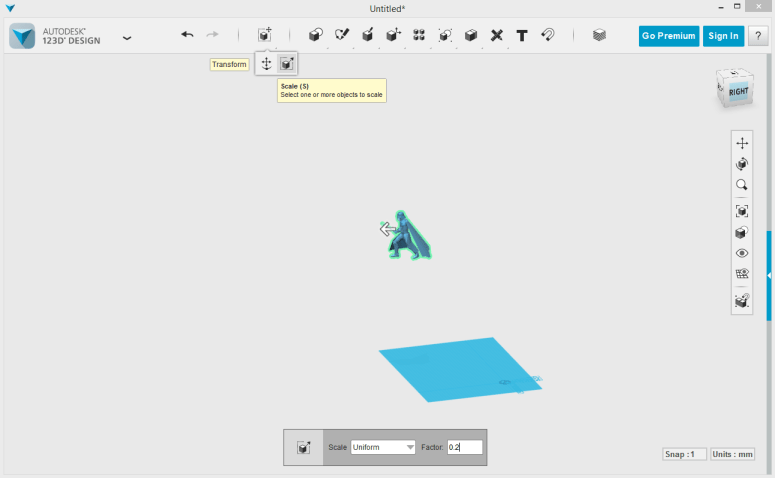Toggle the show/hide eye icon
Image resolution: width=775 pixels, height=478 pixels.
click(x=742, y=253)
